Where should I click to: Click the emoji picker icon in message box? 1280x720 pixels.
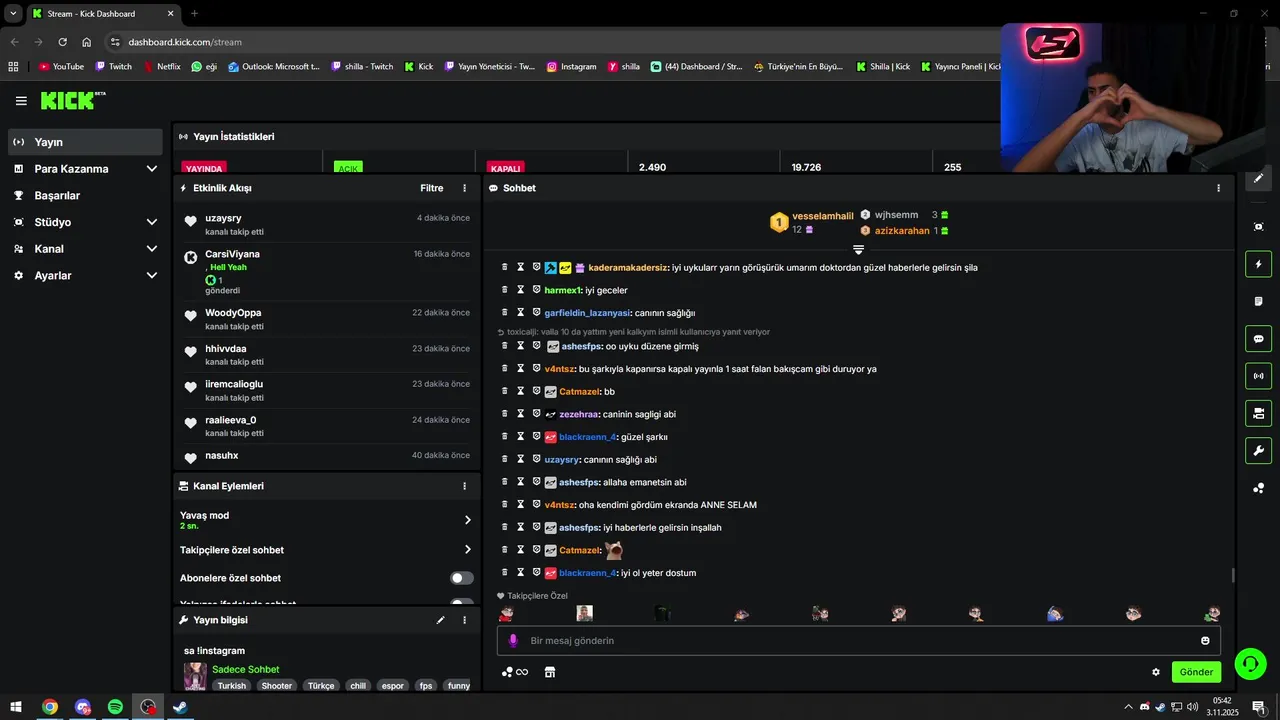(x=1205, y=641)
